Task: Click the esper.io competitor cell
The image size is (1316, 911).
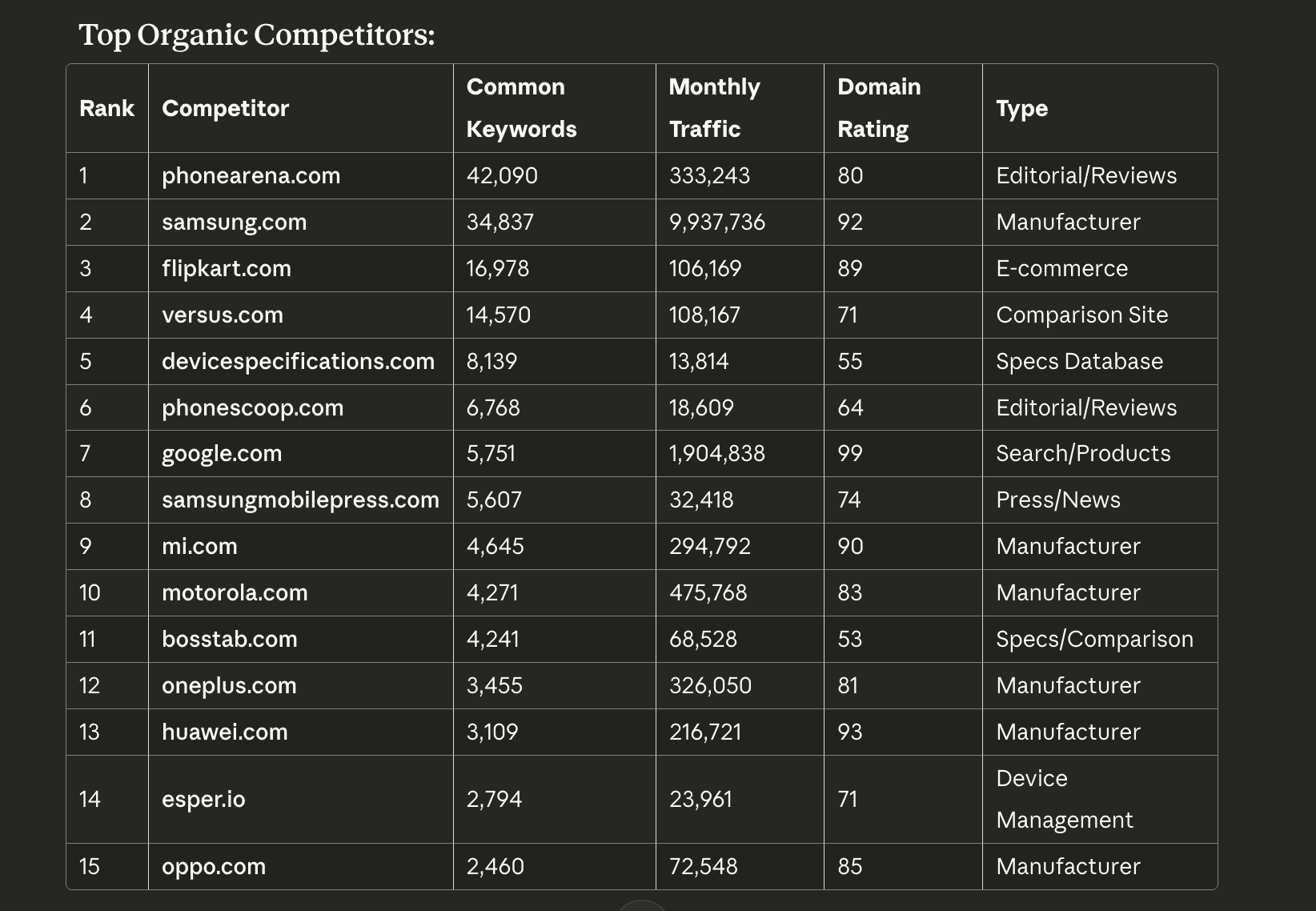Action: click(x=203, y=799)
